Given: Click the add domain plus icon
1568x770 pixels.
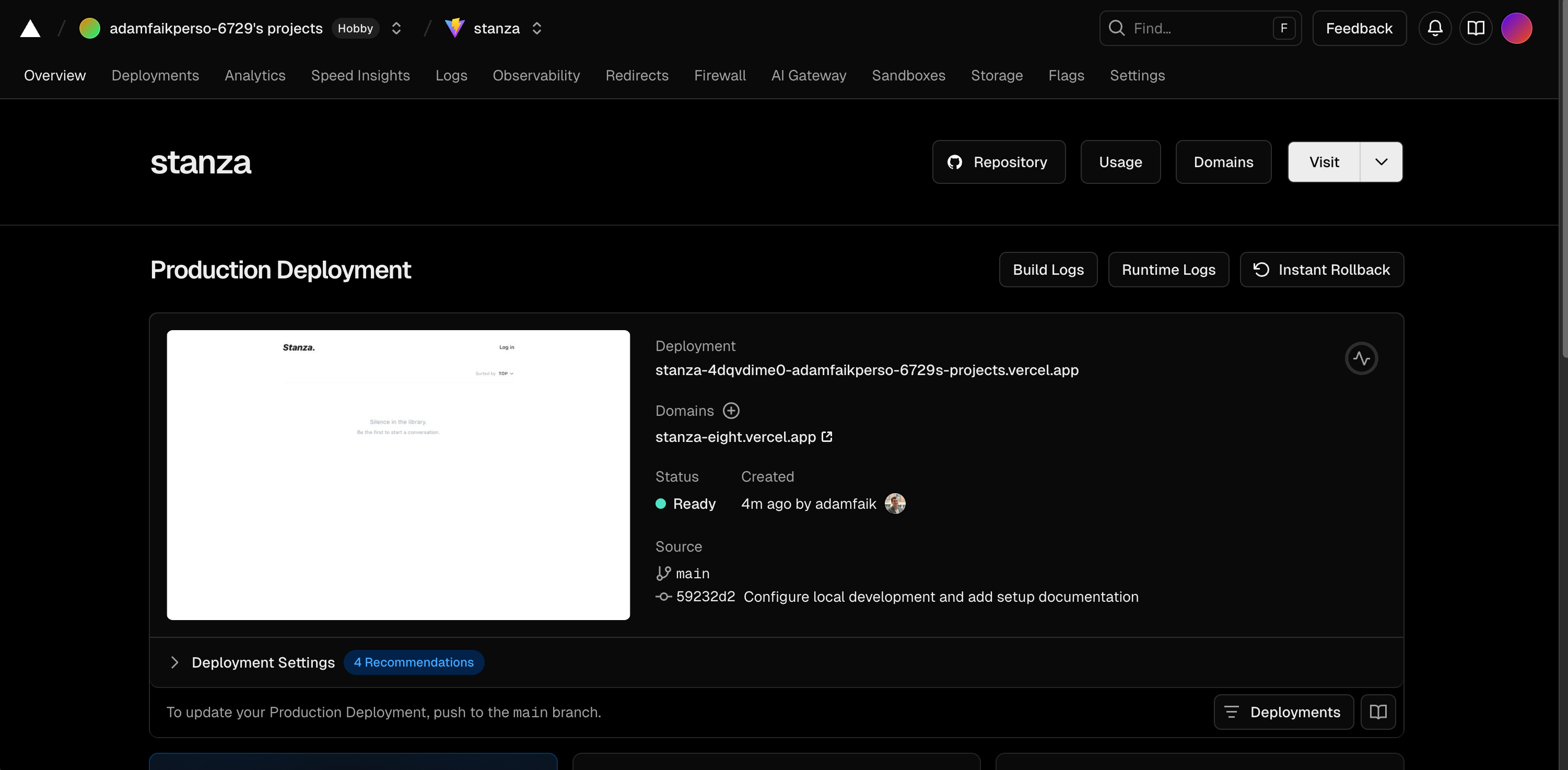Looking at the screenshot, I should tap(730, 411).
